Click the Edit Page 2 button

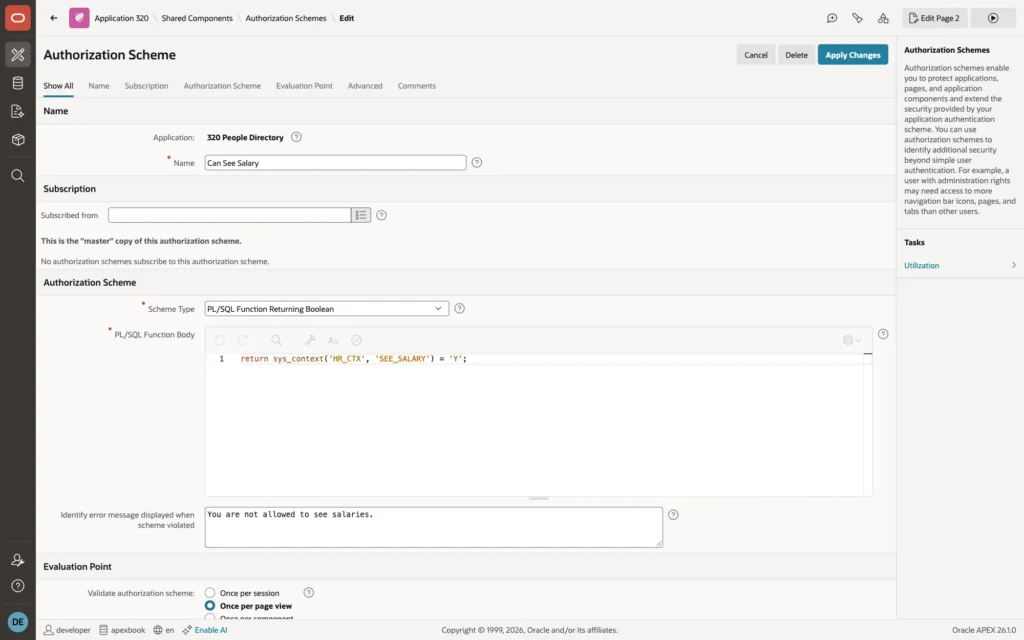click(935, 18)
